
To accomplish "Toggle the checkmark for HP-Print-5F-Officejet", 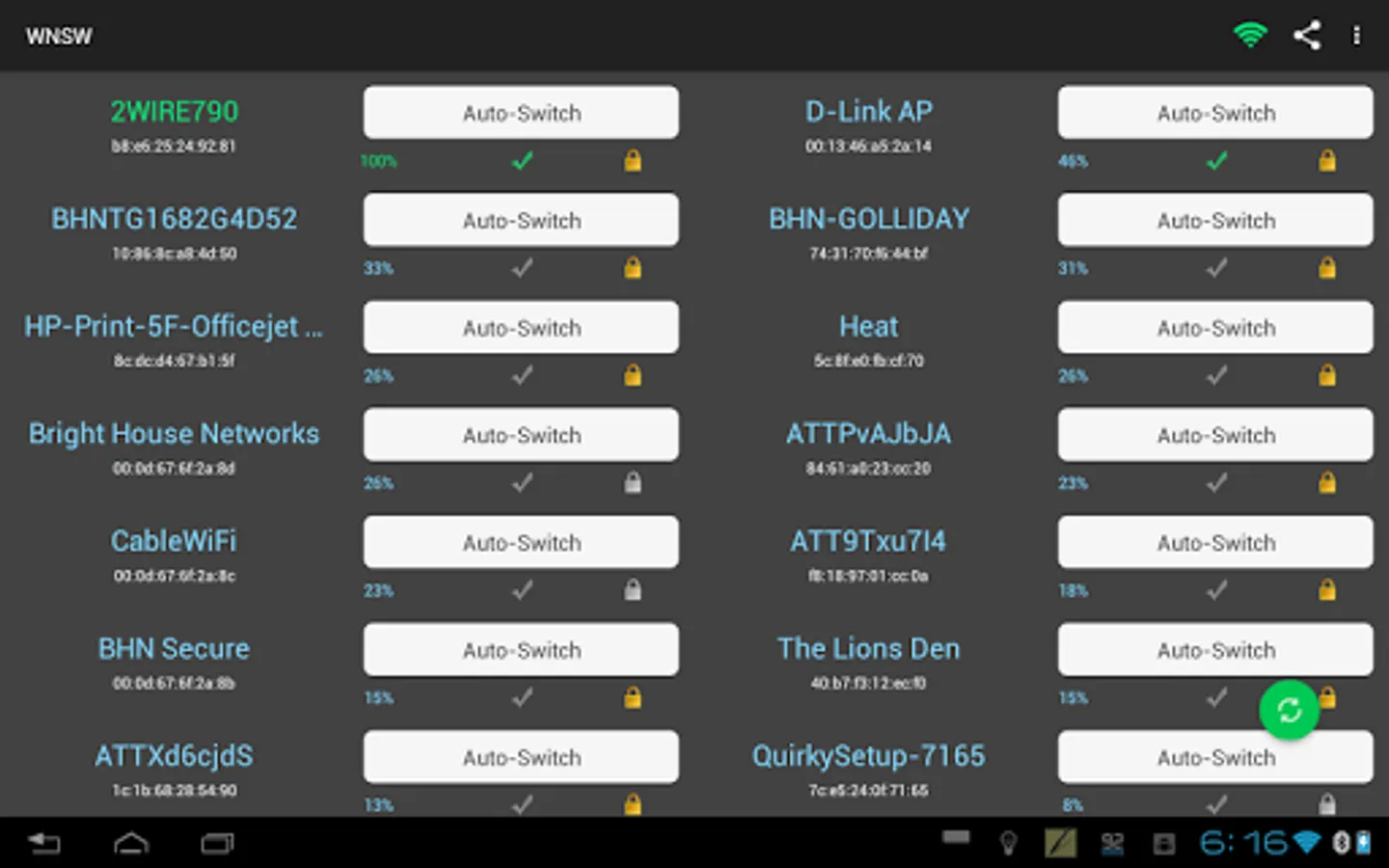I will point(522,375).
